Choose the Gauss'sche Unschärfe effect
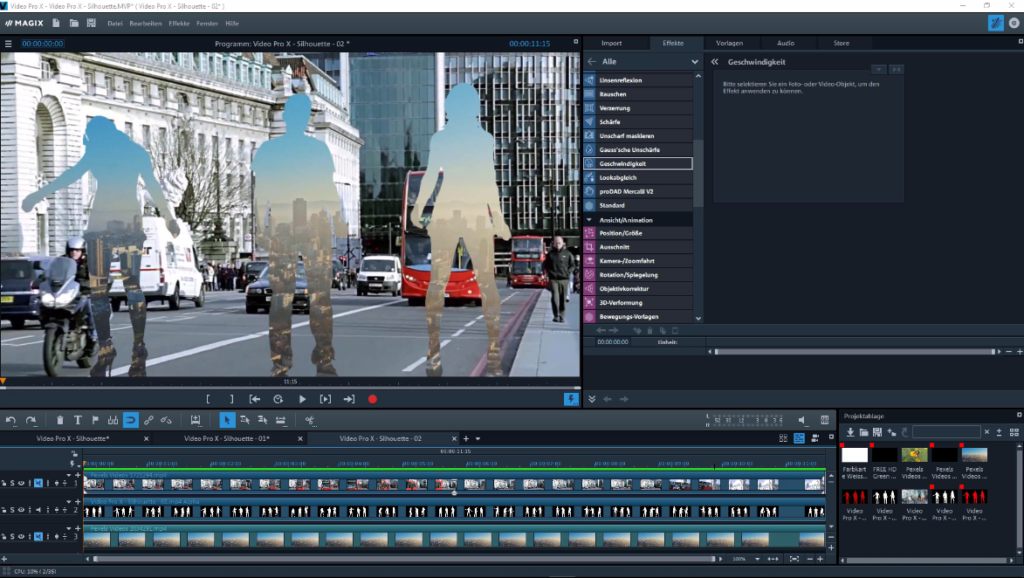 pyautogui.click(x=638, y=150)
